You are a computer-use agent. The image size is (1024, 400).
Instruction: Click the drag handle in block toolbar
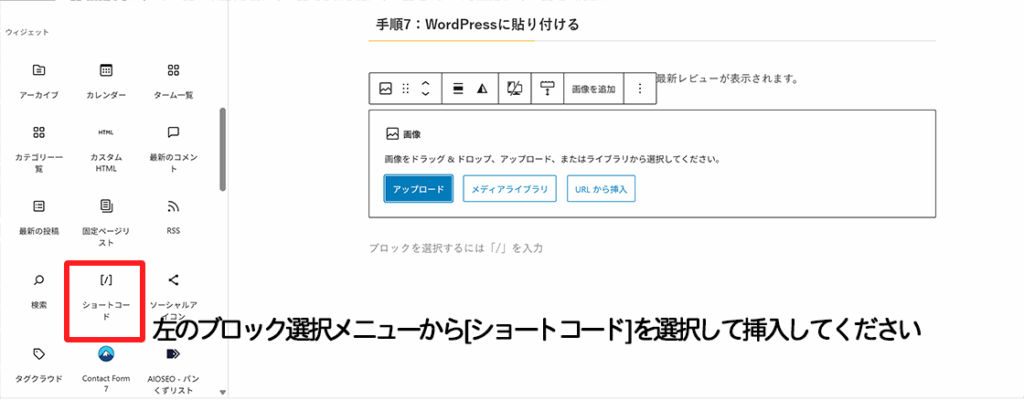pos(406,89)
